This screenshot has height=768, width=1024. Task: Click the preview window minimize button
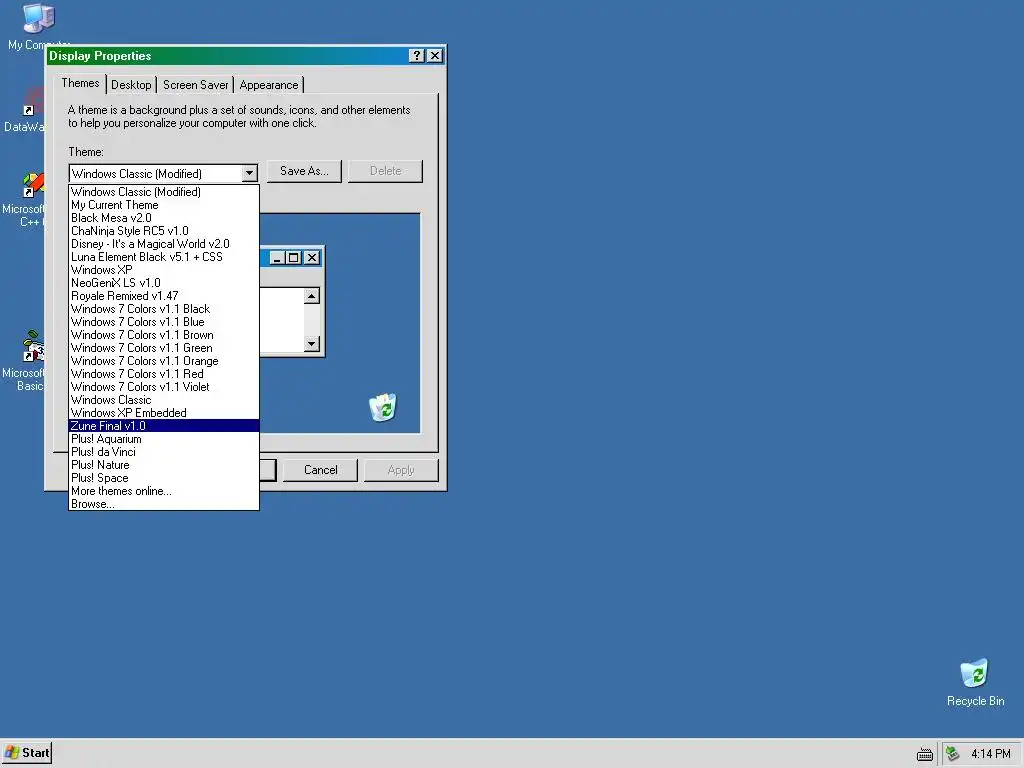(277, 258)
